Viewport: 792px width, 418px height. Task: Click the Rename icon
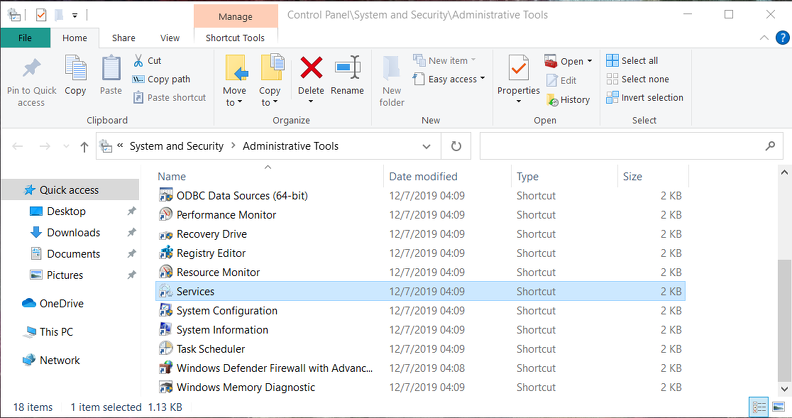[348, 68]
